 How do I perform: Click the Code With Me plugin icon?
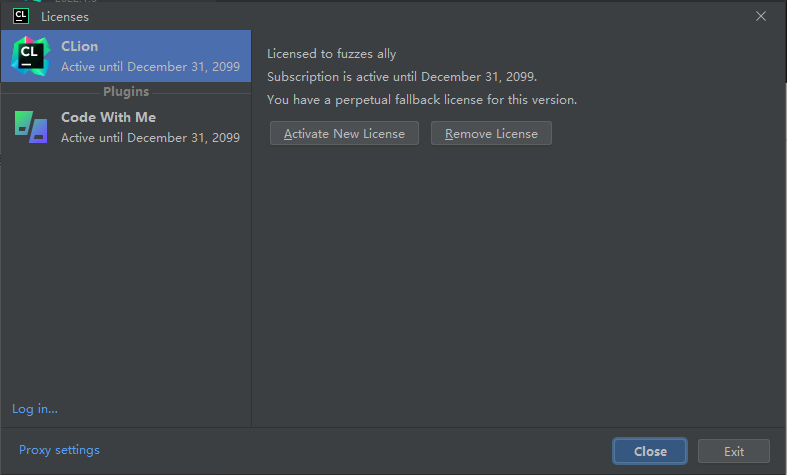pos(30,127)
